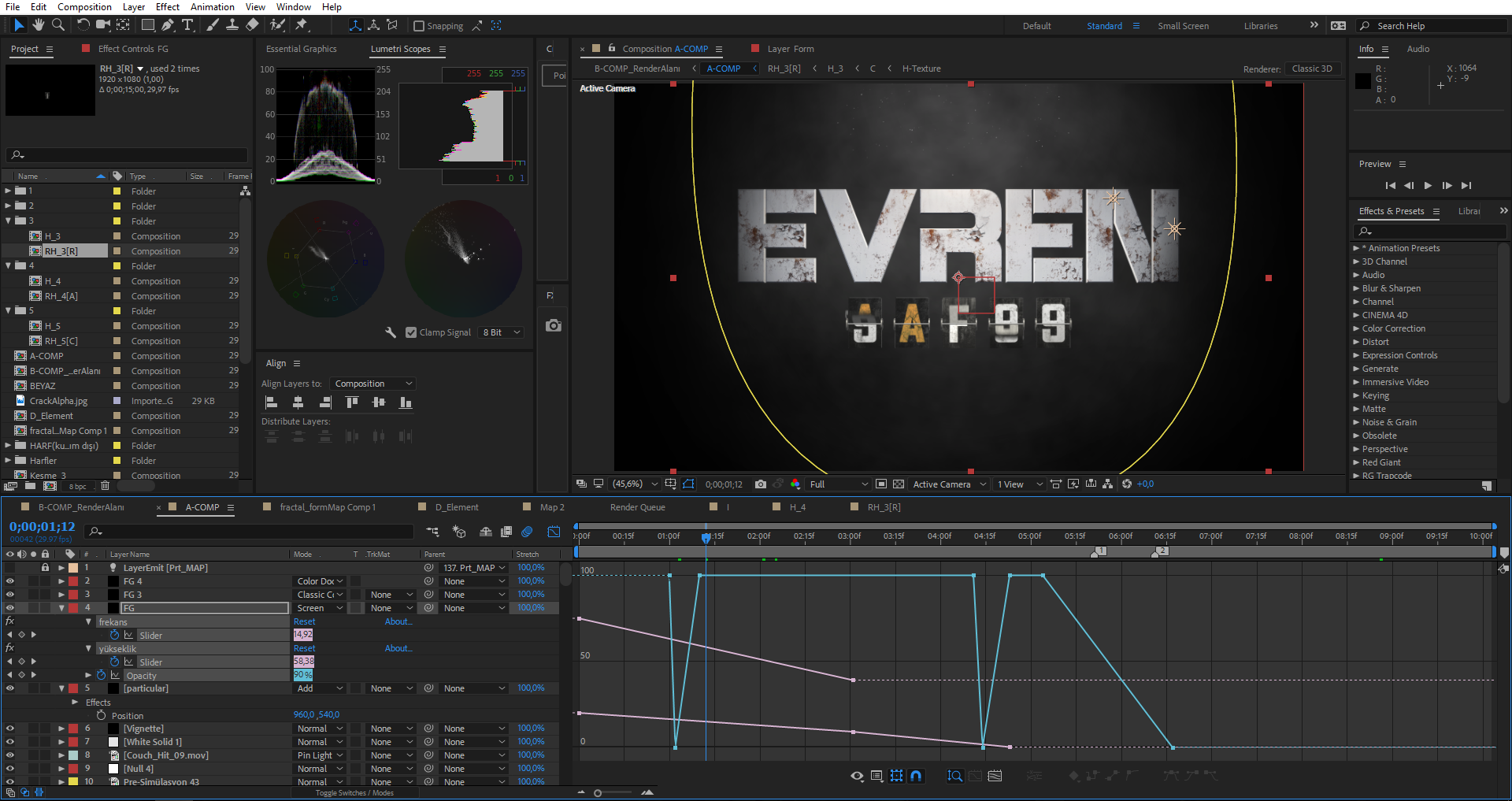Open About for yükseklik effect
Image resolution: width=1512 pixels, height=801 pixels.
click(x=398, y=649)
